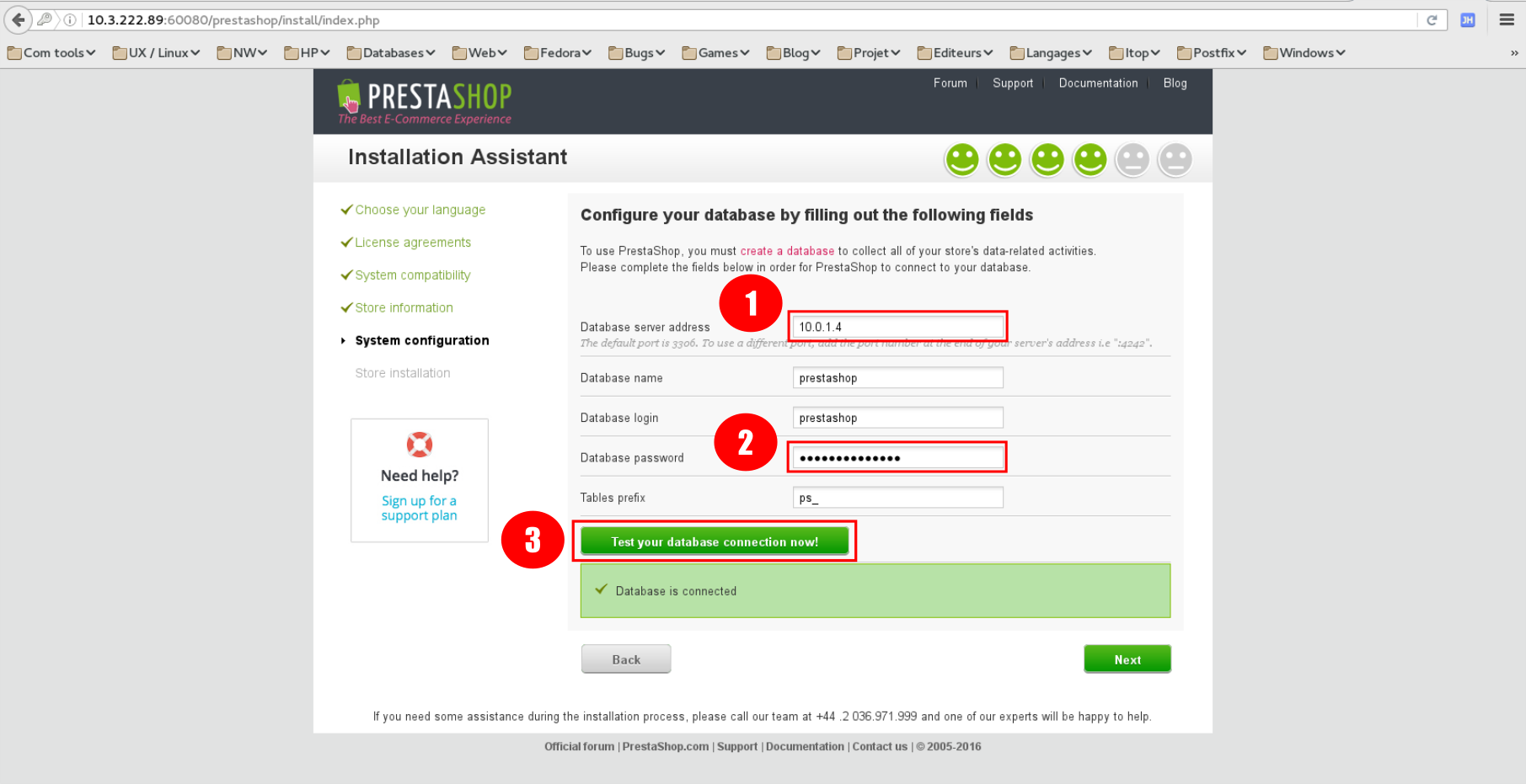1526x784 pixels.
Task: Open the PrestaShop.com footer link
Action: click(666, 746)
